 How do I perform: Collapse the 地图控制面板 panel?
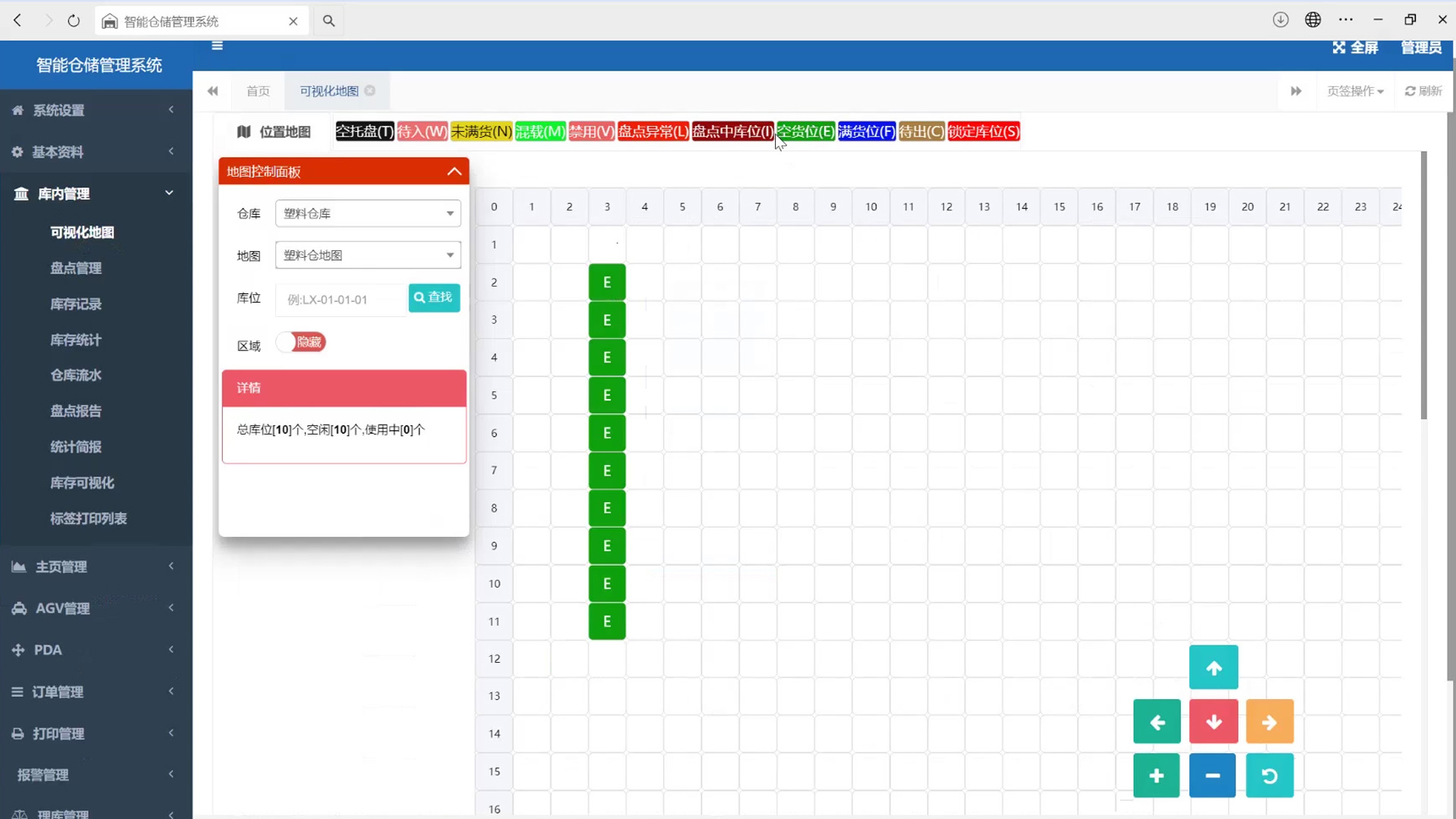coord(454,171)
